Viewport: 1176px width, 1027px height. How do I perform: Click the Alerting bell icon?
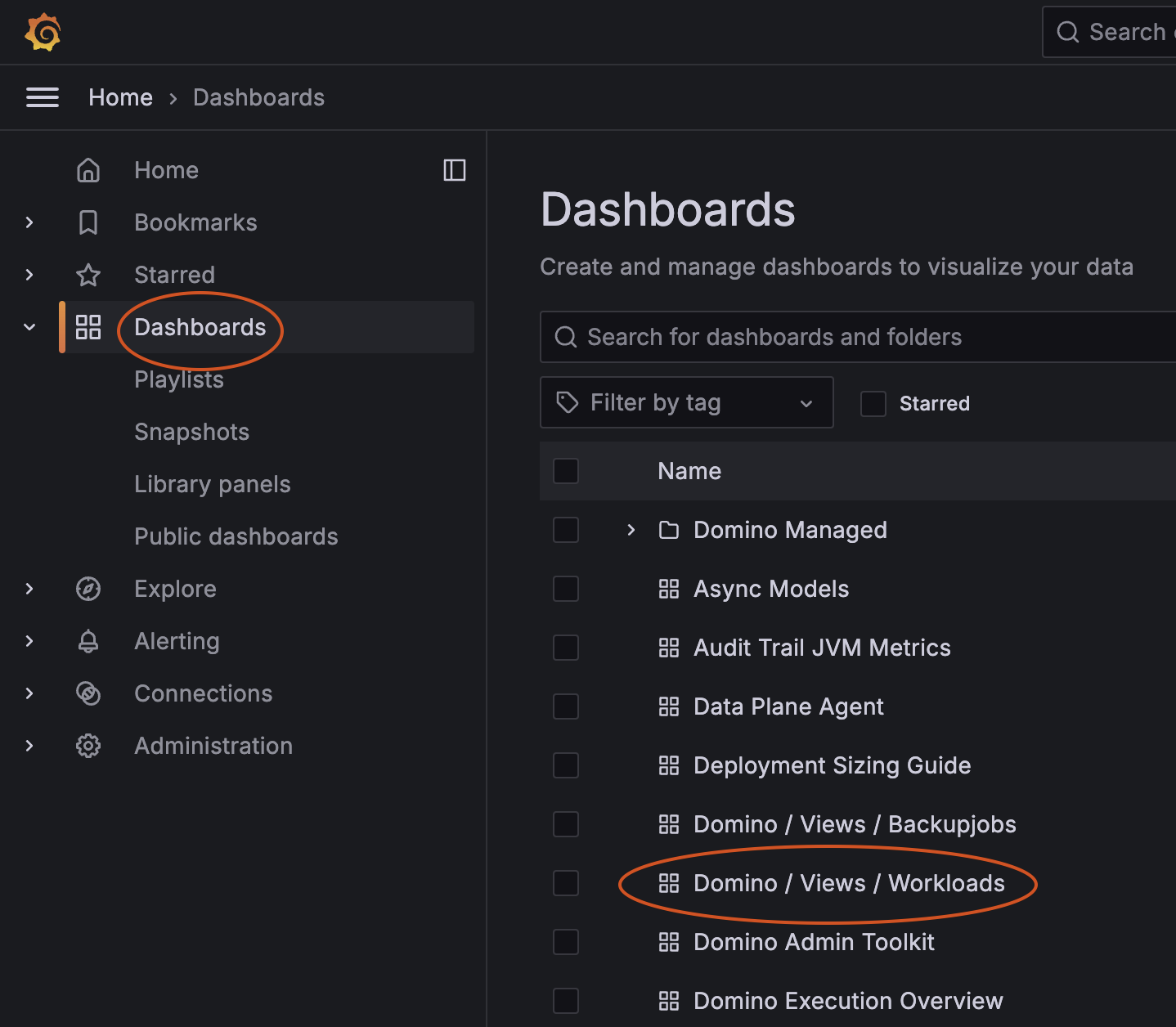pyautogui.click(x=88, y=641)
